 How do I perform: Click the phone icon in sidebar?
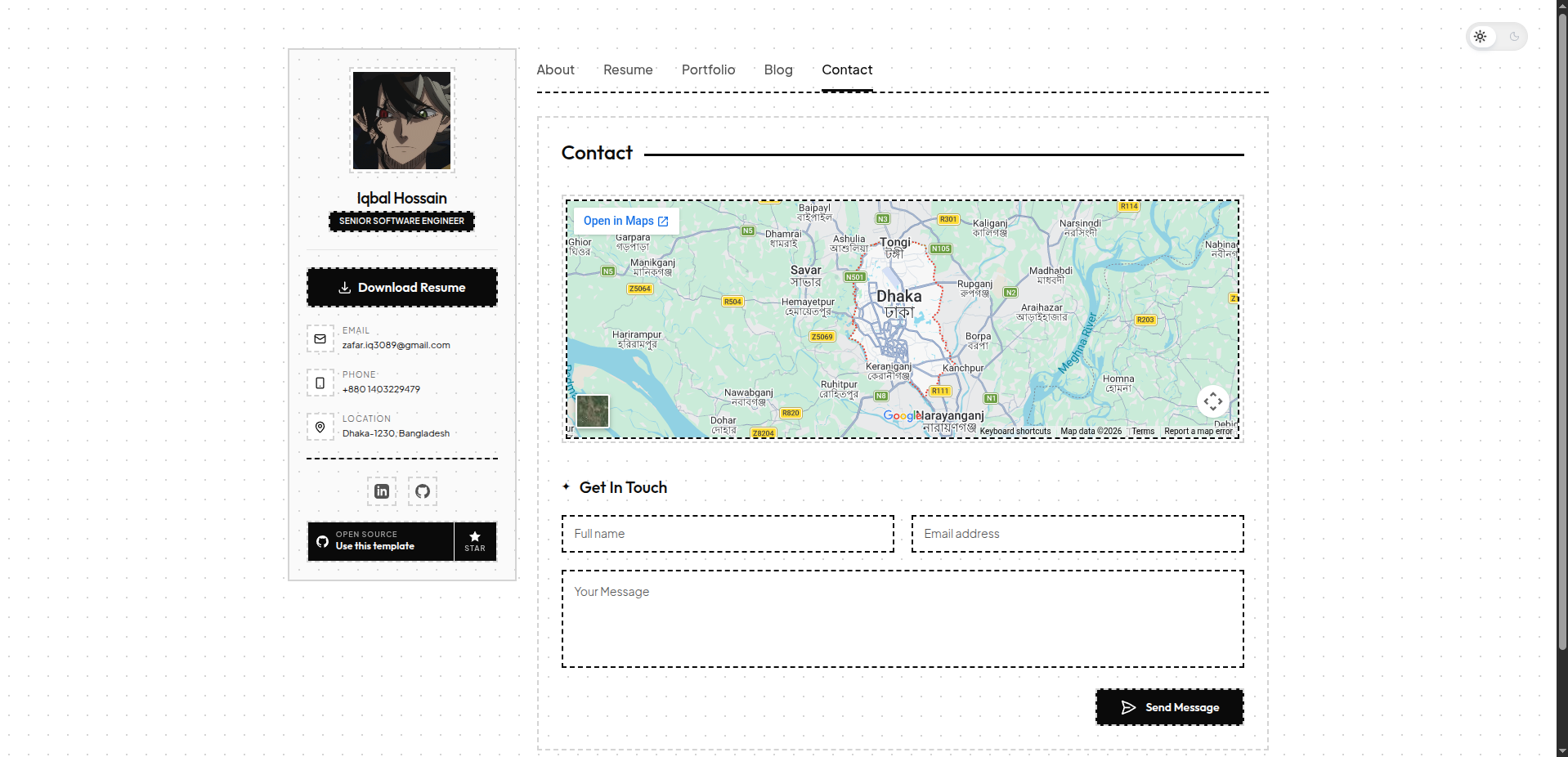[x=320, y=383]
